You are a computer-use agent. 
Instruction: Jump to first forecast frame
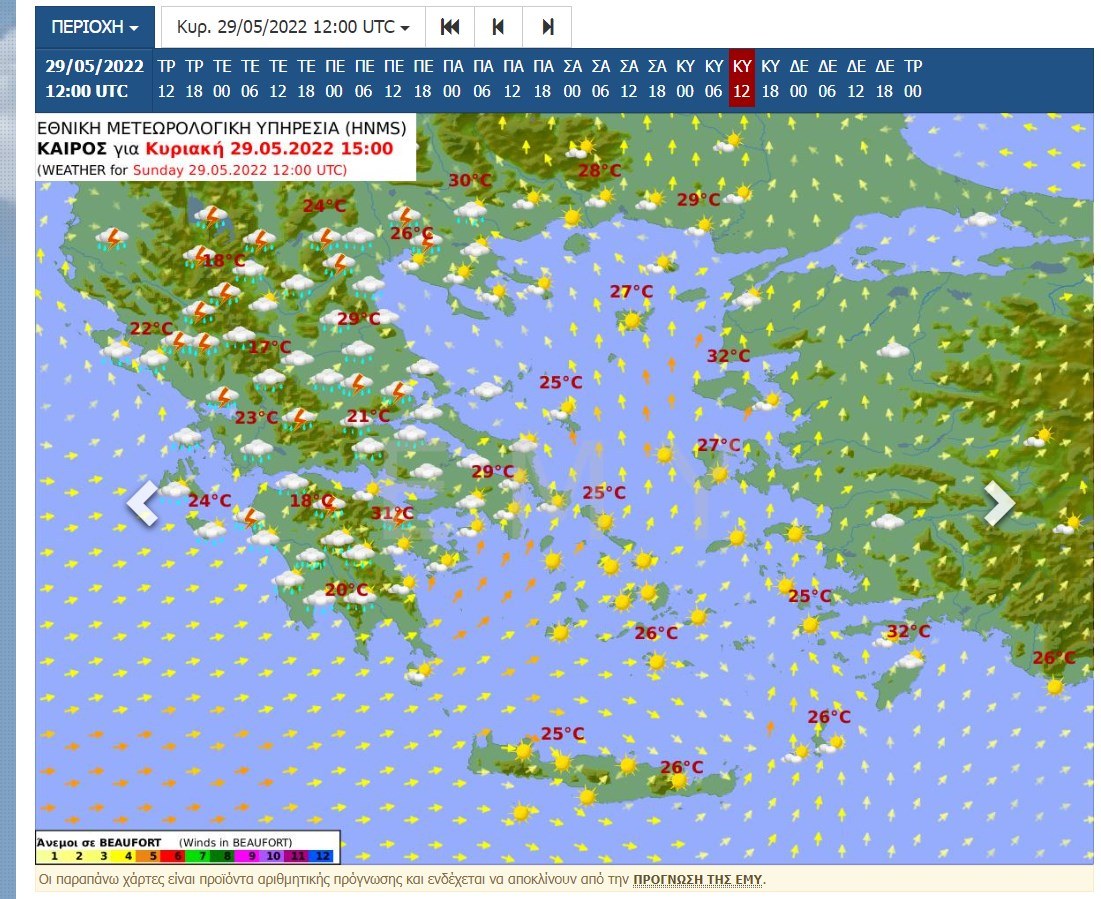pos(450,27)
